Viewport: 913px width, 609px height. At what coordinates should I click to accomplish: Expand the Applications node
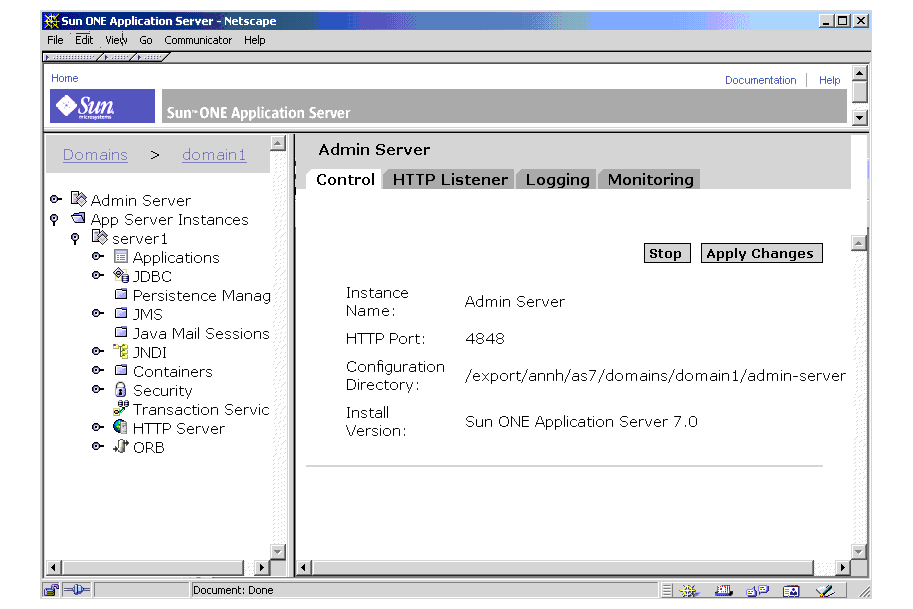click(98, 256)
